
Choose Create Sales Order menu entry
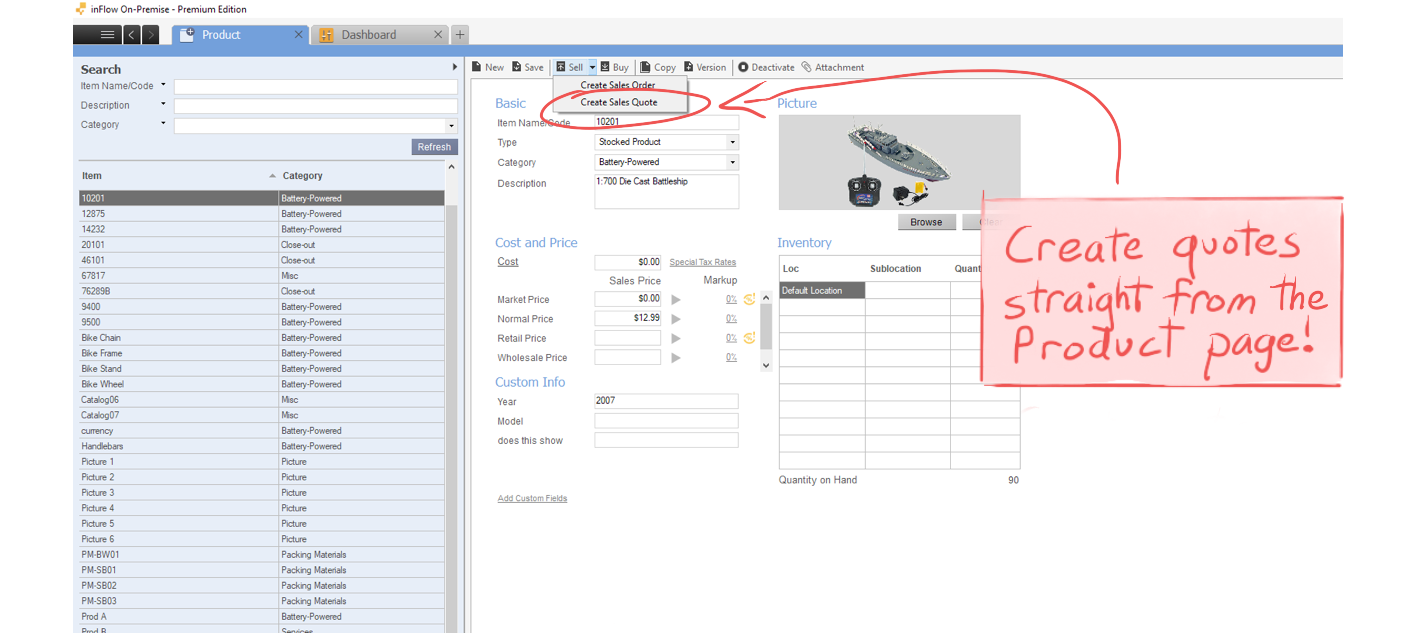(x=619, y=85)
